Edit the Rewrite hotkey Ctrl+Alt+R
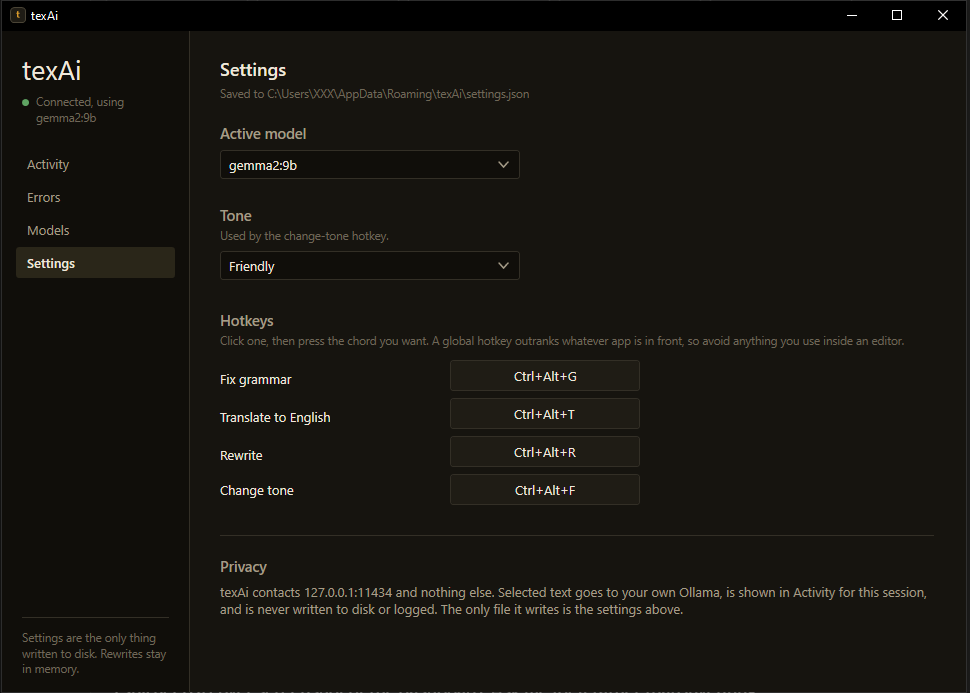This screenshot has height=693, width=970. tap(544, 452)
